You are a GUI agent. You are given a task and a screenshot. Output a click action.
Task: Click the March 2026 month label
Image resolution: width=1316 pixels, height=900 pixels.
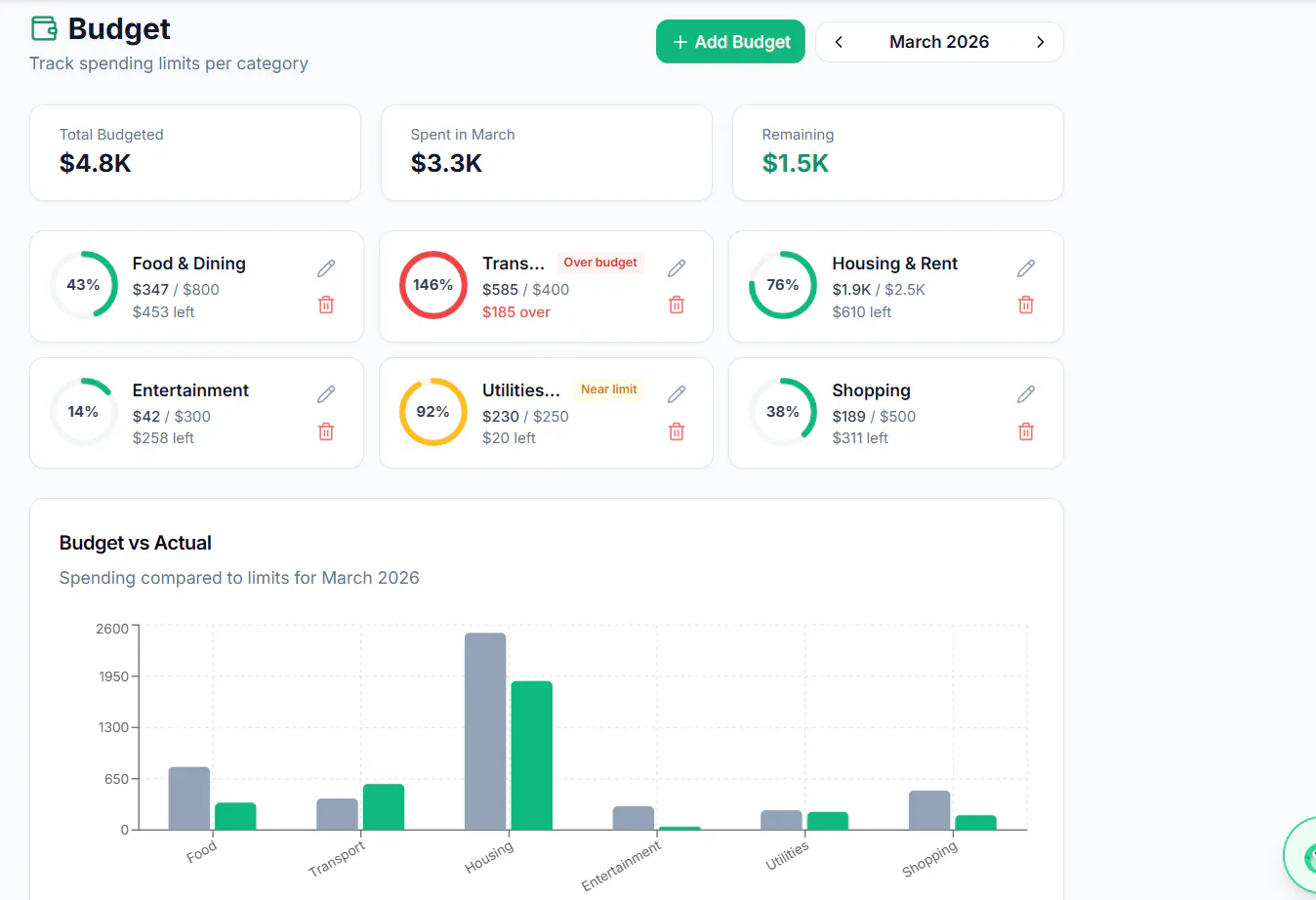939,42
